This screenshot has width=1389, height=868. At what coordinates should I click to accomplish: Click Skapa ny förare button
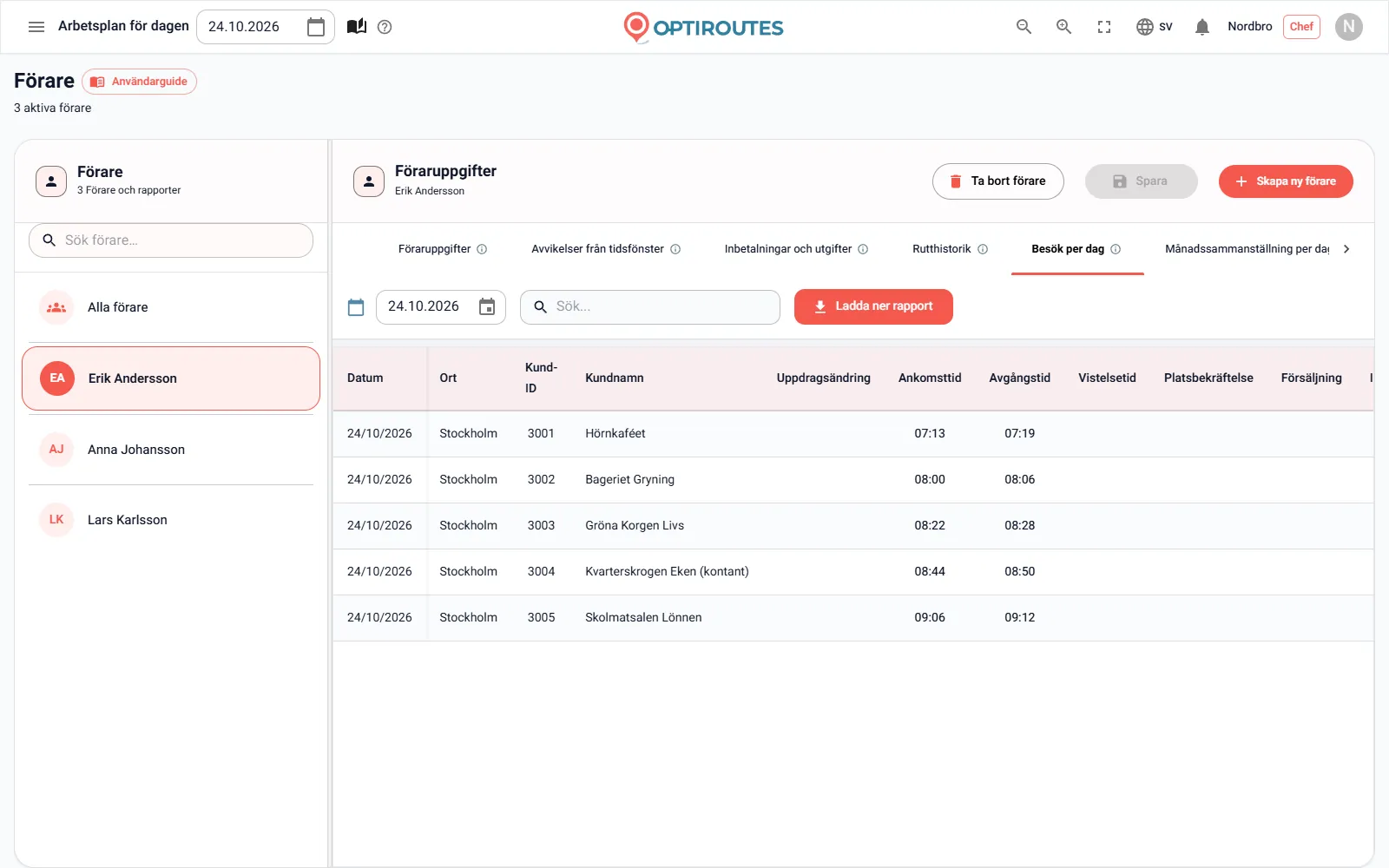tap(1286, 181)
